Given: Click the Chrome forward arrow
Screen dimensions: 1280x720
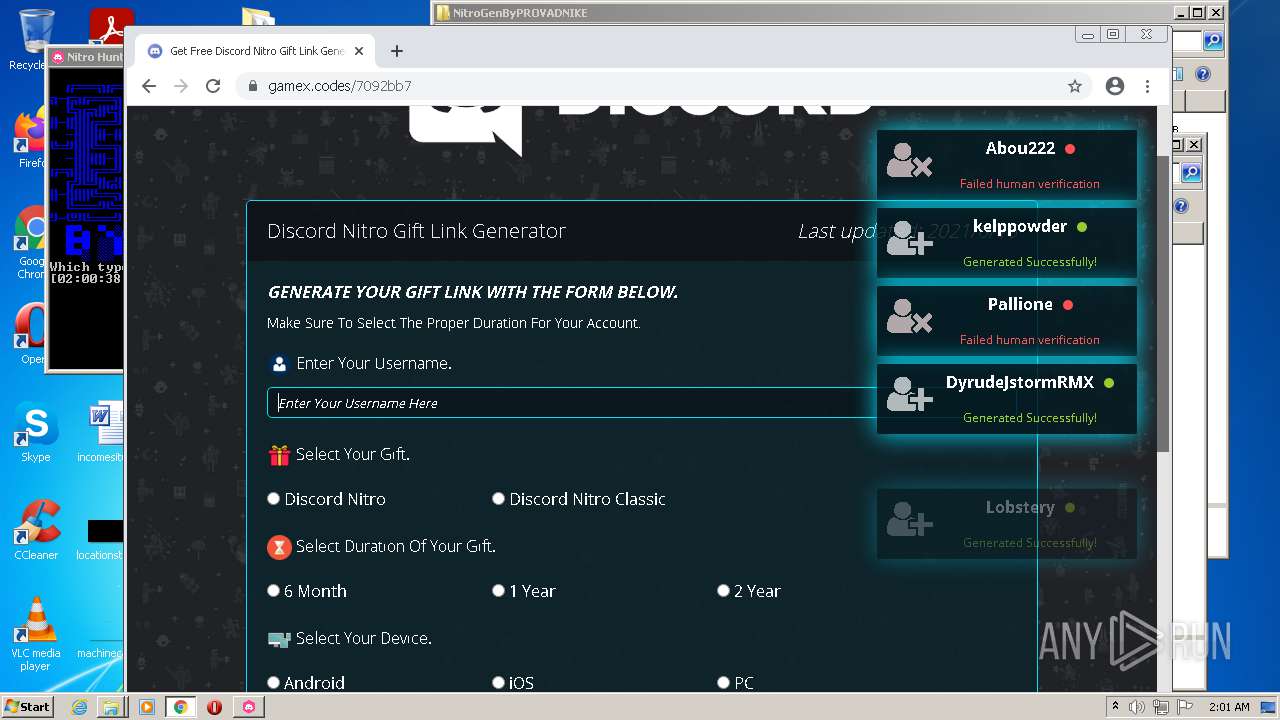Looking at the screenshot, I should click(x=181, y=86).
